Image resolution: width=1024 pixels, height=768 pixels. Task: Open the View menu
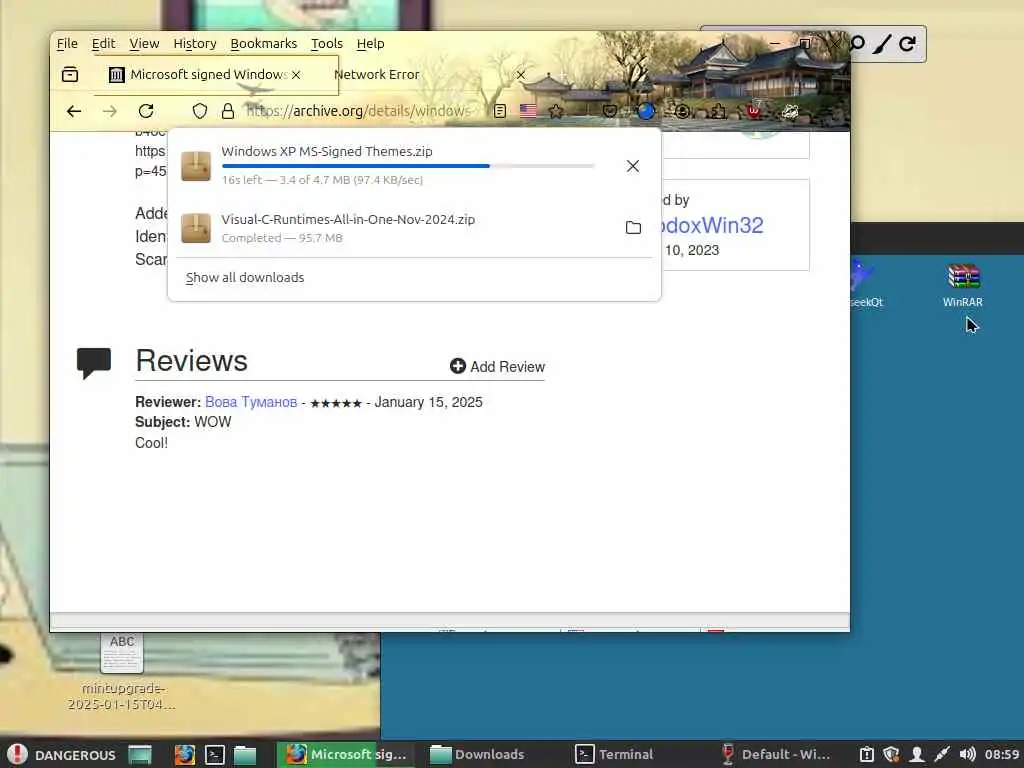pyautogui.click(x=144, y=44)
